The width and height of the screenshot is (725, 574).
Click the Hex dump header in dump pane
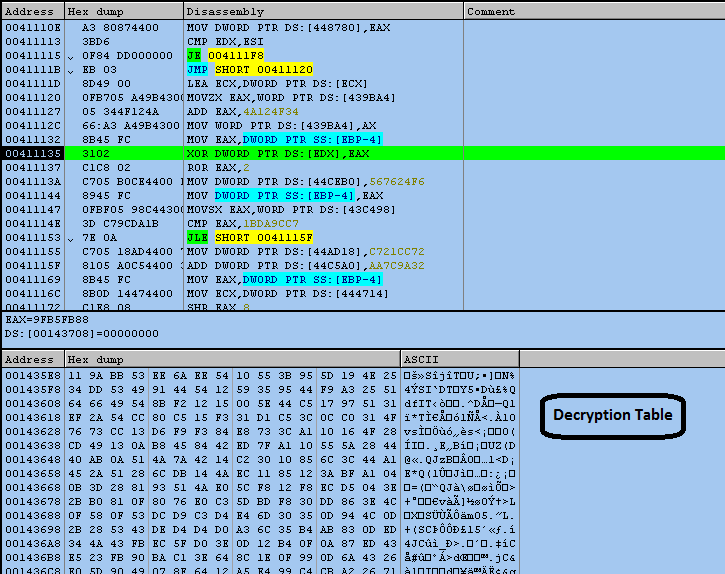[232, 359]
